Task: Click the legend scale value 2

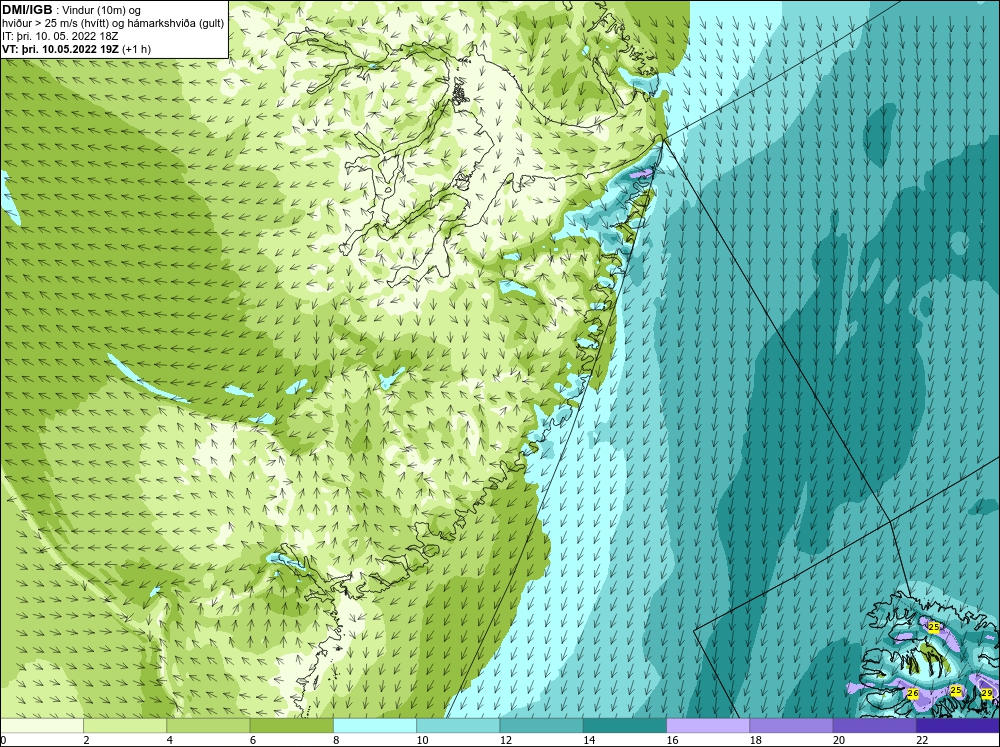Action: click(x=86, y=740)
